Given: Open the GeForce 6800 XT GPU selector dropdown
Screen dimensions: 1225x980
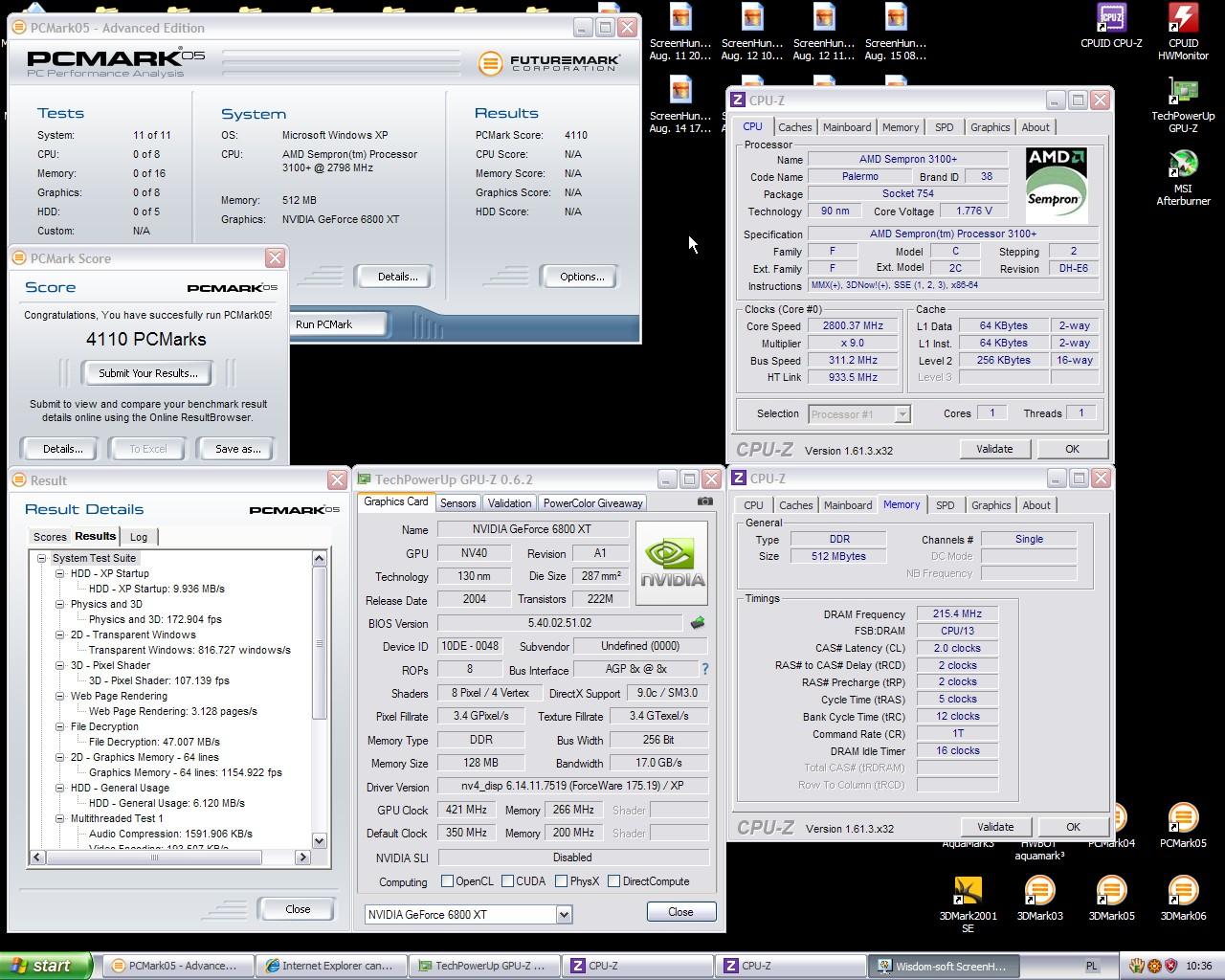Looking at the screenshot, I should [x=564, y=915].
